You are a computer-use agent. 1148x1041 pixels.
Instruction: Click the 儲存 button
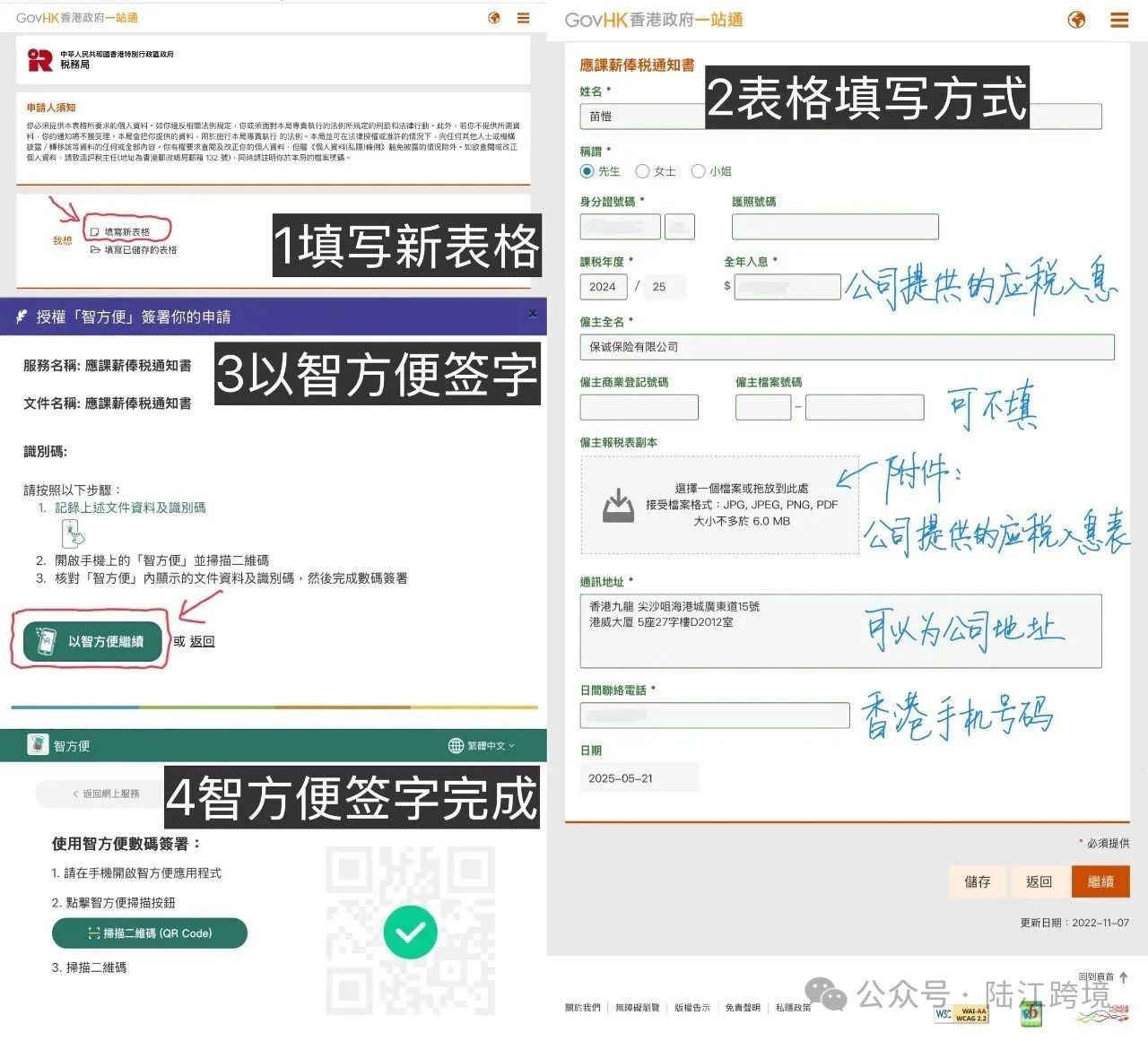coord(978,881)
